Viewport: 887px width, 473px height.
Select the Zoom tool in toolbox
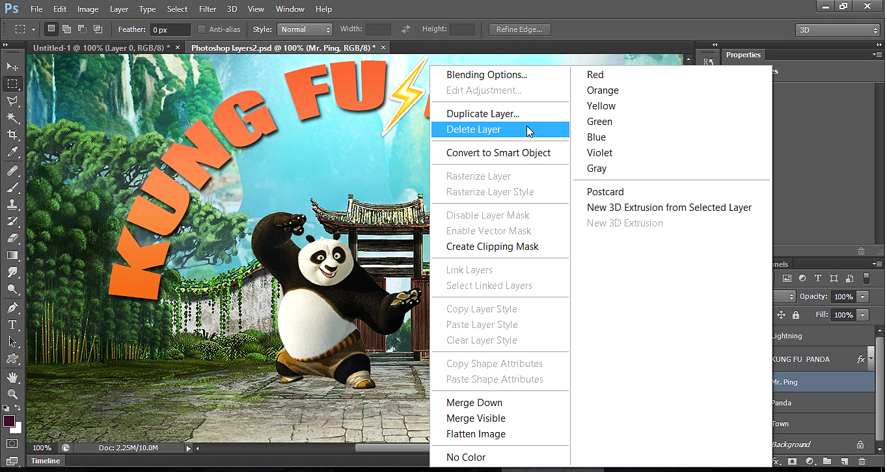12,394
